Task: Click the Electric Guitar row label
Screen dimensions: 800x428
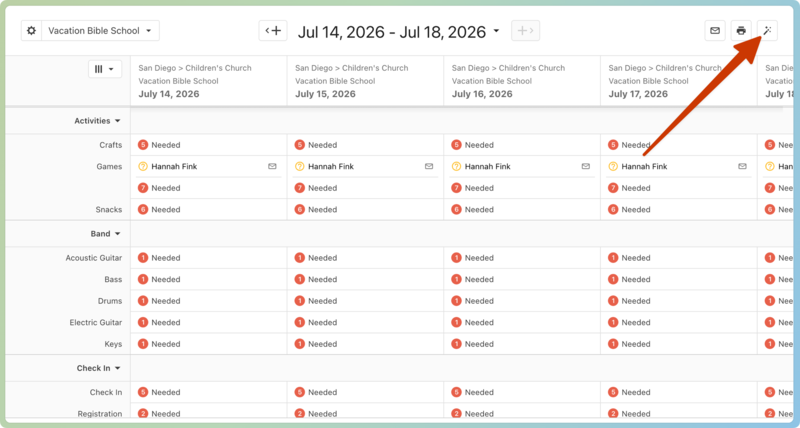Action: [96, 322]
